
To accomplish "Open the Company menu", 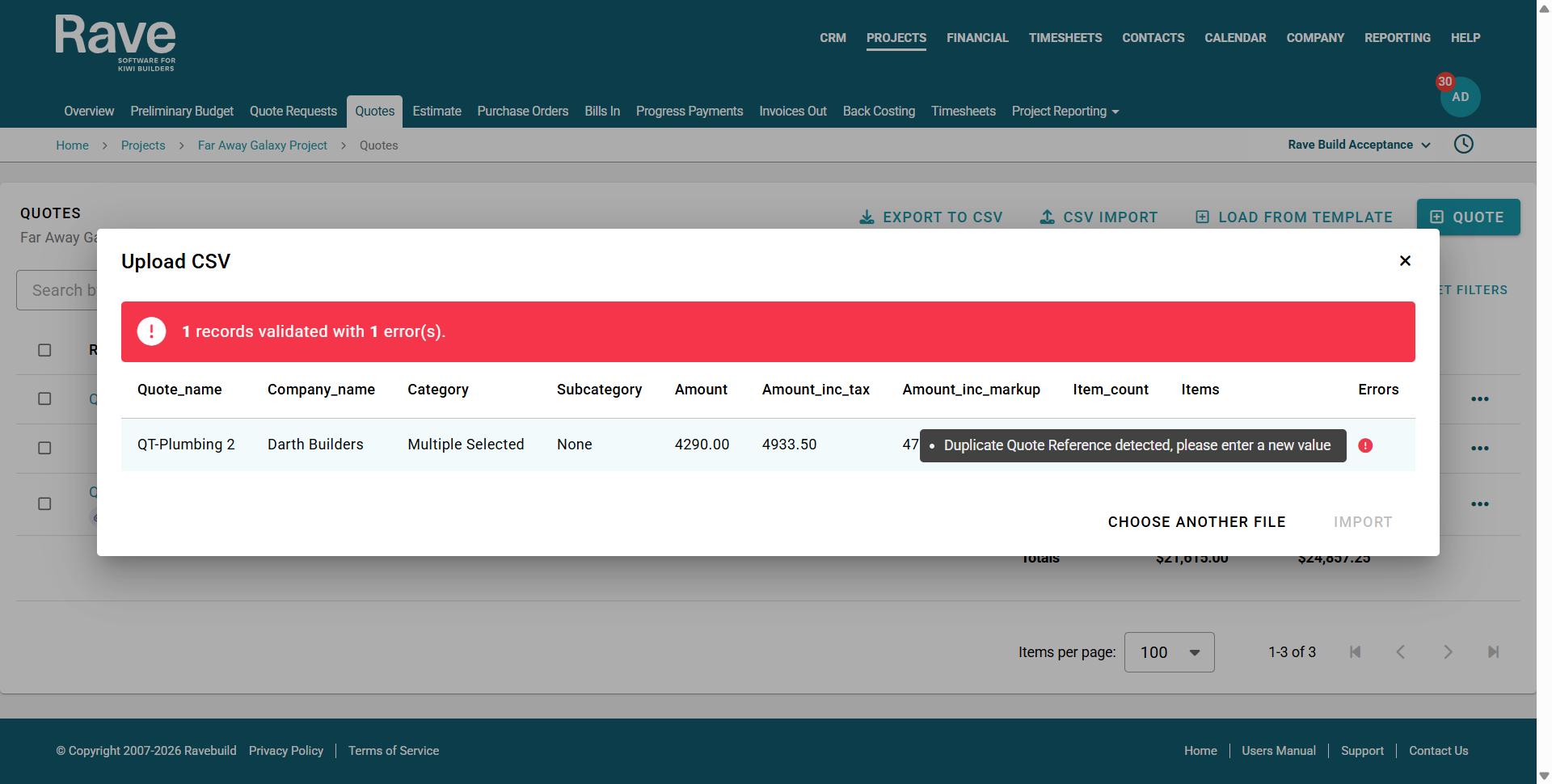I will (1315, 38).
